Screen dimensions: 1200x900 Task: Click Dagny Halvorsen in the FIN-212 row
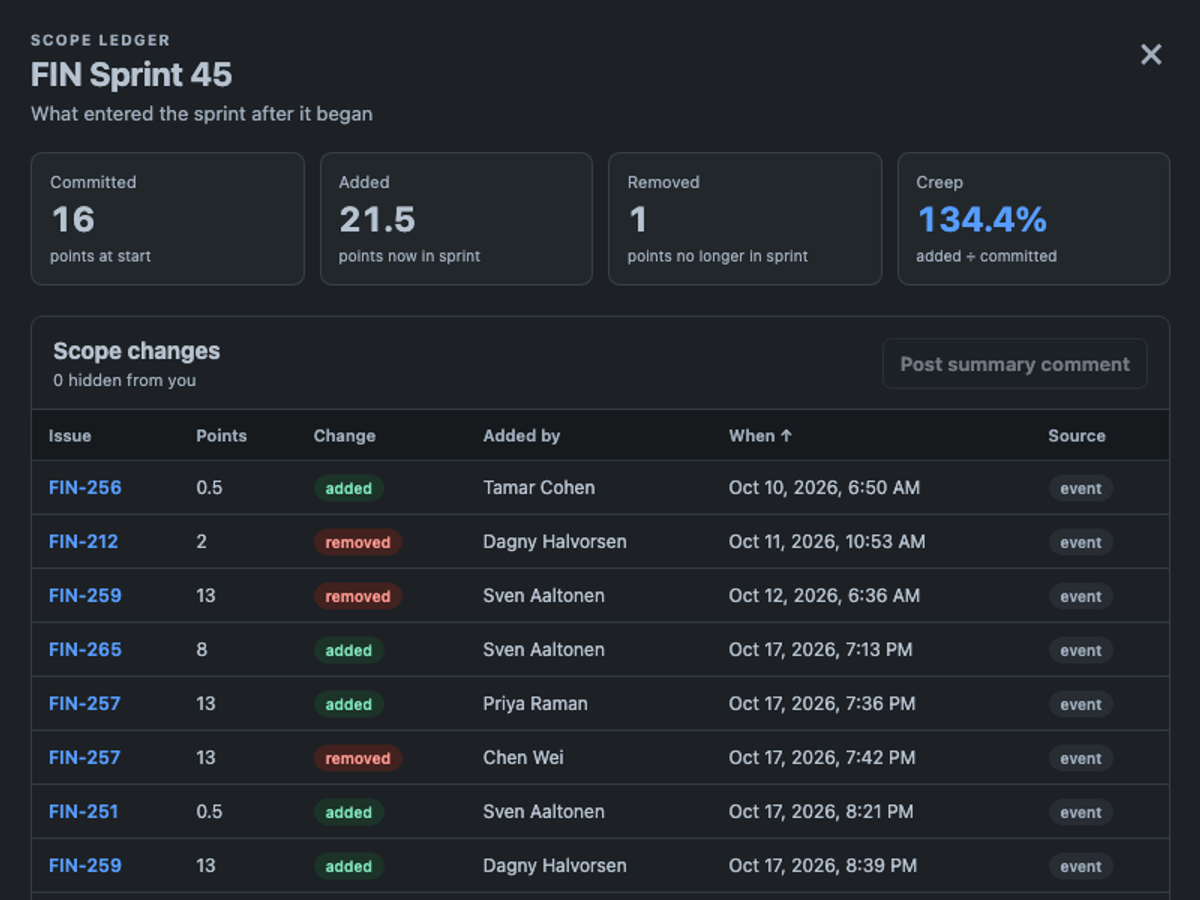tap(555, 542)
